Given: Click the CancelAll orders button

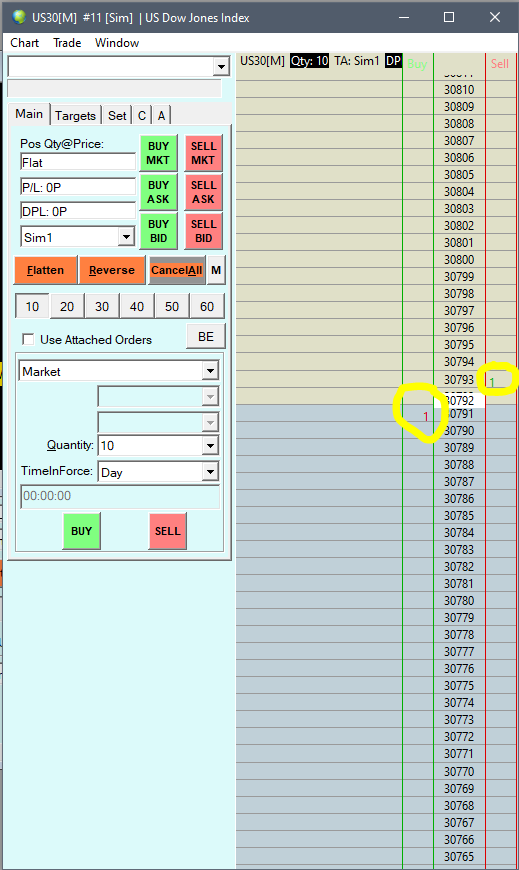Looking at the screenshot, I should point(177,270).
